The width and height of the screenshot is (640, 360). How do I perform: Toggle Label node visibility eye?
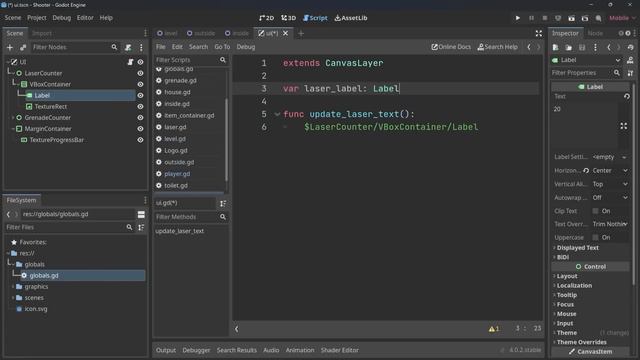[x=140, y=96]
